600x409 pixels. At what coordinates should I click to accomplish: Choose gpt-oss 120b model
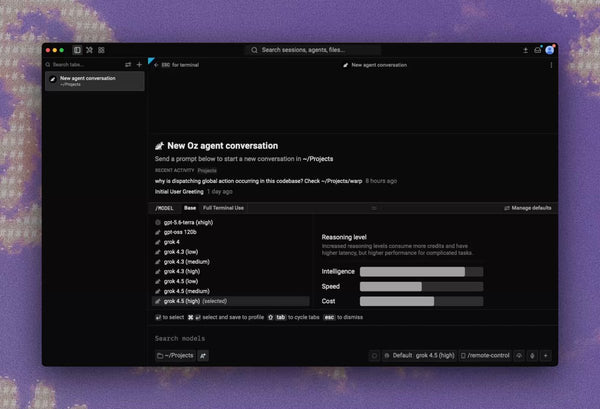[230, 232]
